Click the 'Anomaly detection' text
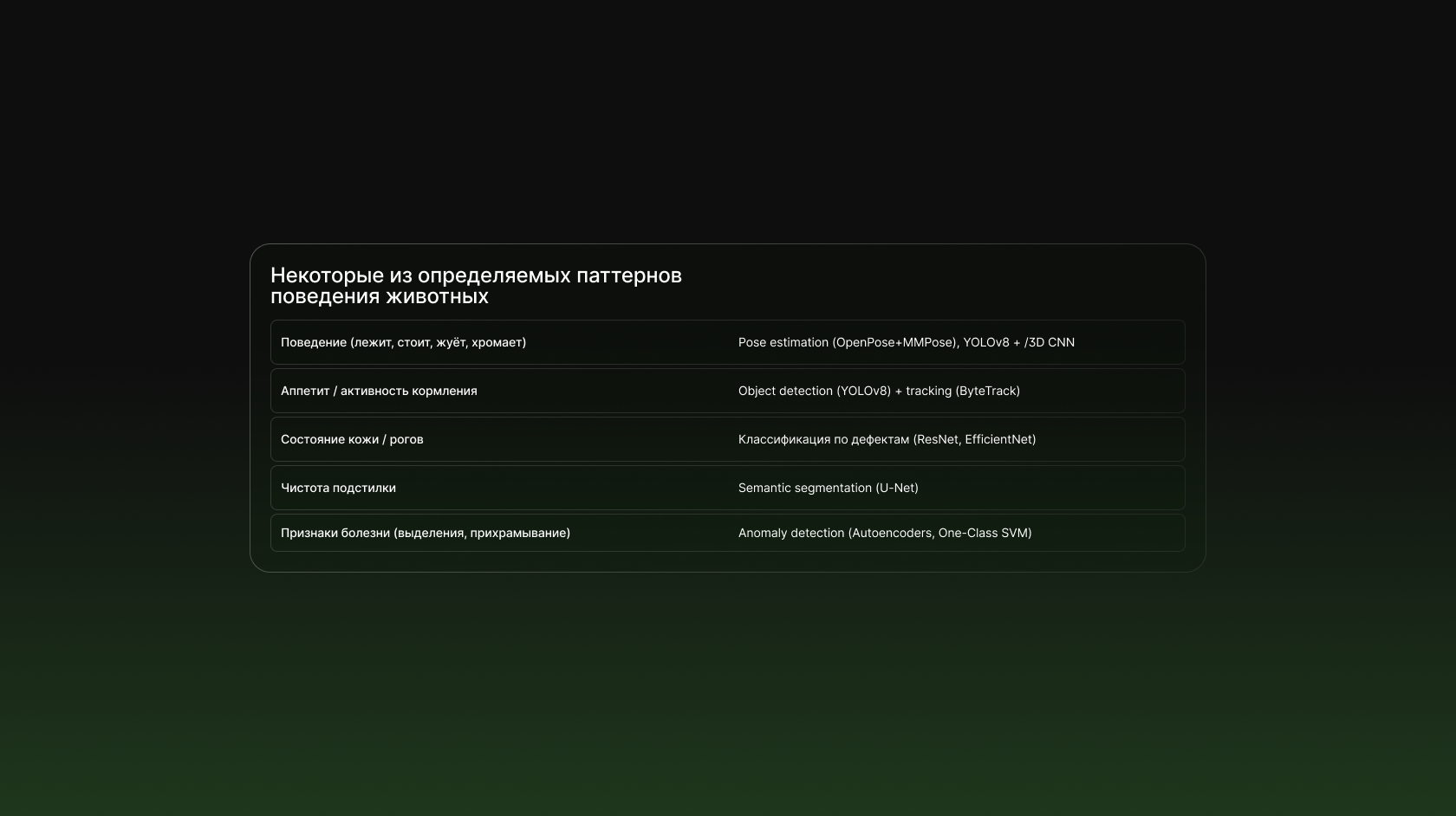This screenshot has width=1456, height=816. coord(790,533)
